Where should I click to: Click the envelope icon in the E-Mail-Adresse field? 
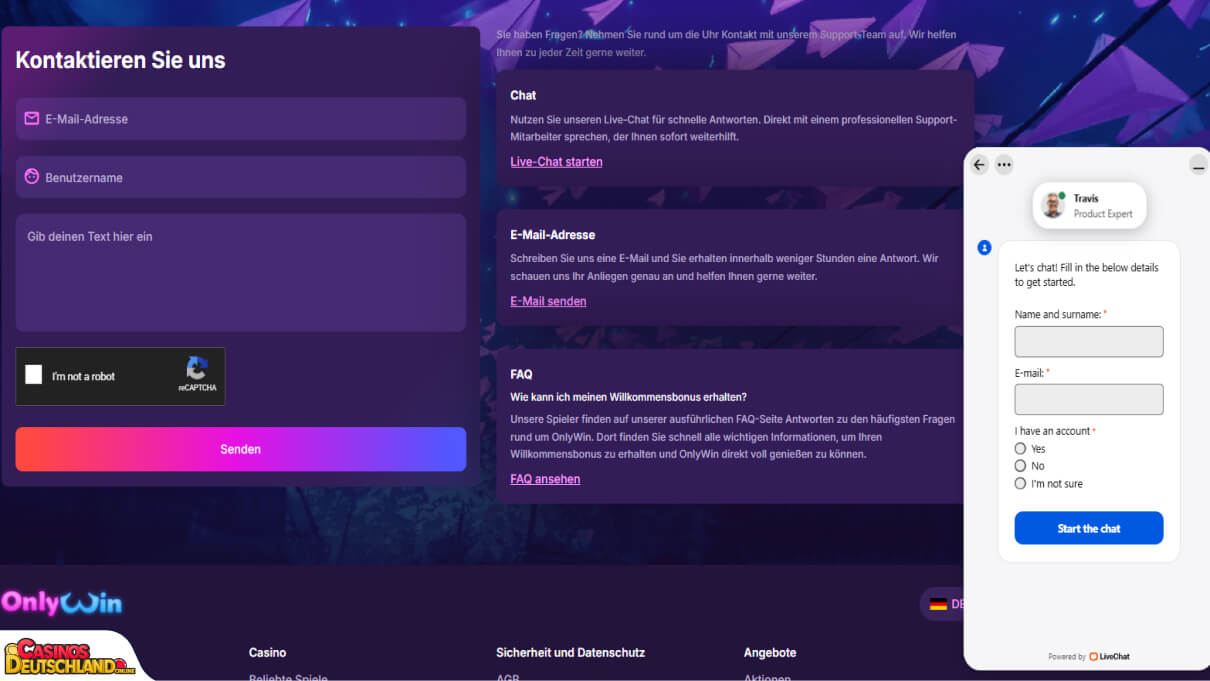coord(32,118)
